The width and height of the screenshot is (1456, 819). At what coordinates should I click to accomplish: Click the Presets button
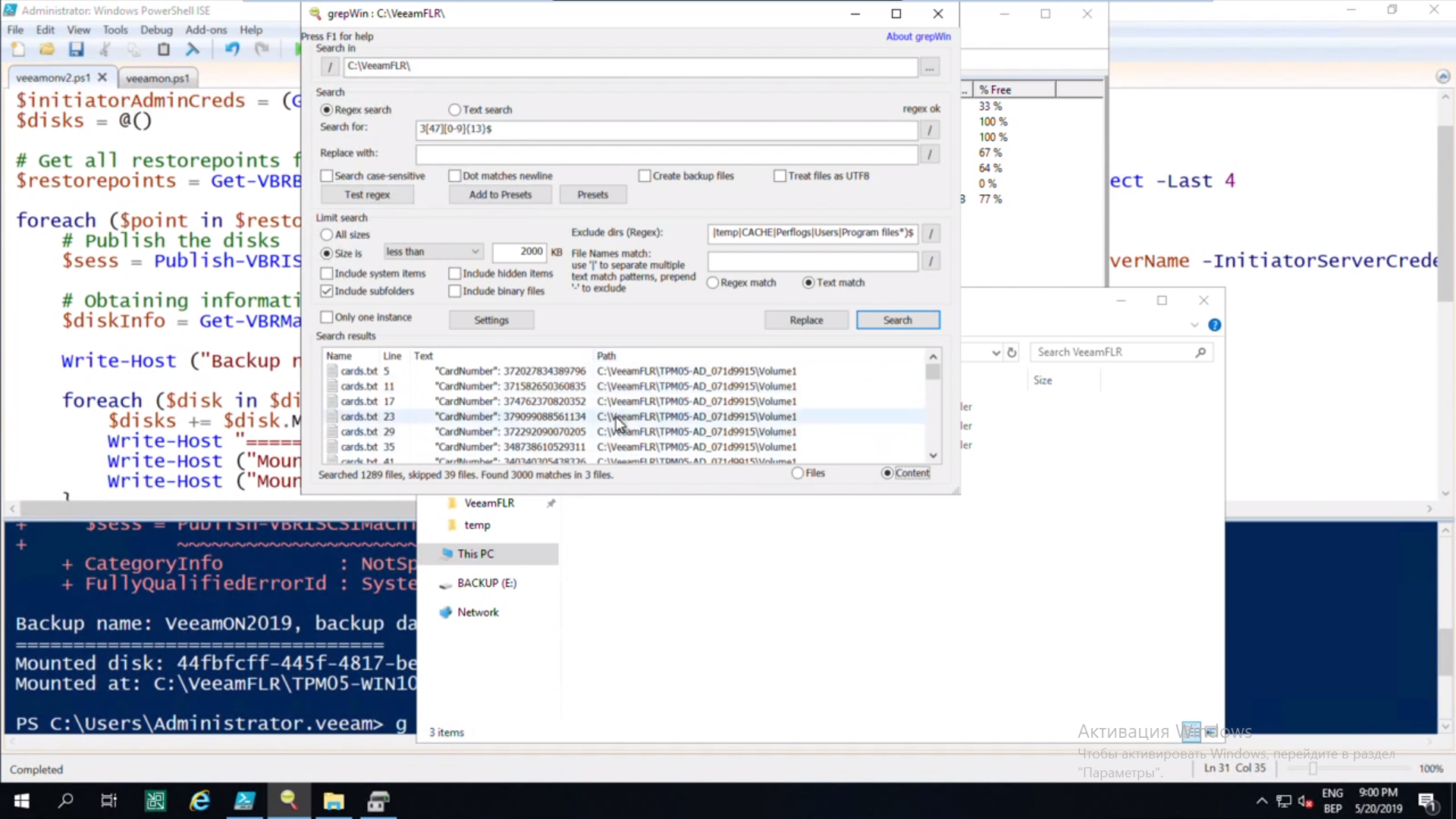click(593, 195)
